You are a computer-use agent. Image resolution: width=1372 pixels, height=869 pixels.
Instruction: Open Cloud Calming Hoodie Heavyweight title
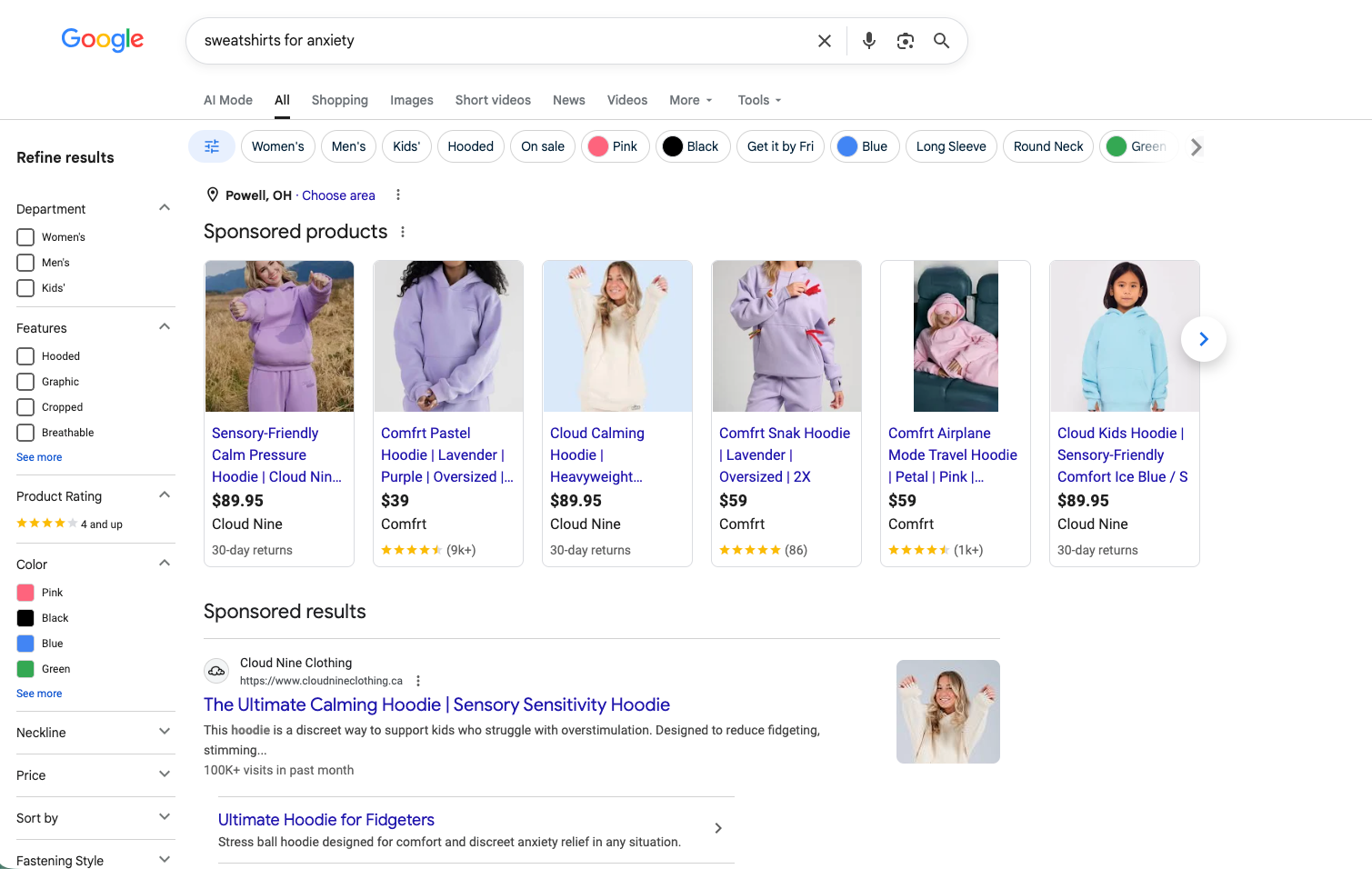tap(597, 454)
